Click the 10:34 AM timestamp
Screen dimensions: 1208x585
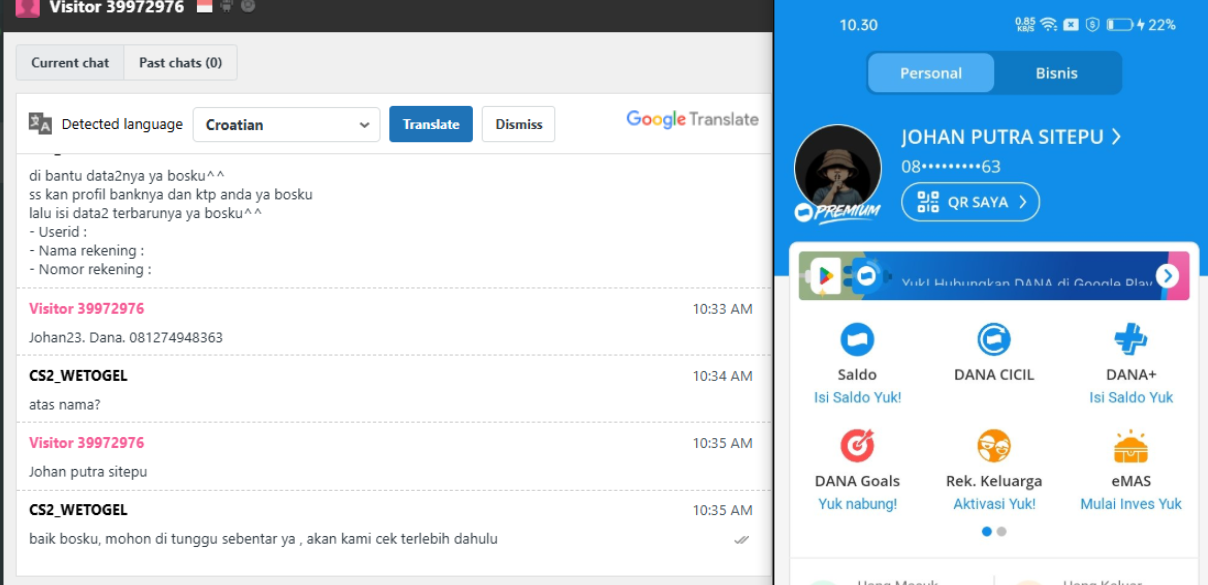point(722,376)
